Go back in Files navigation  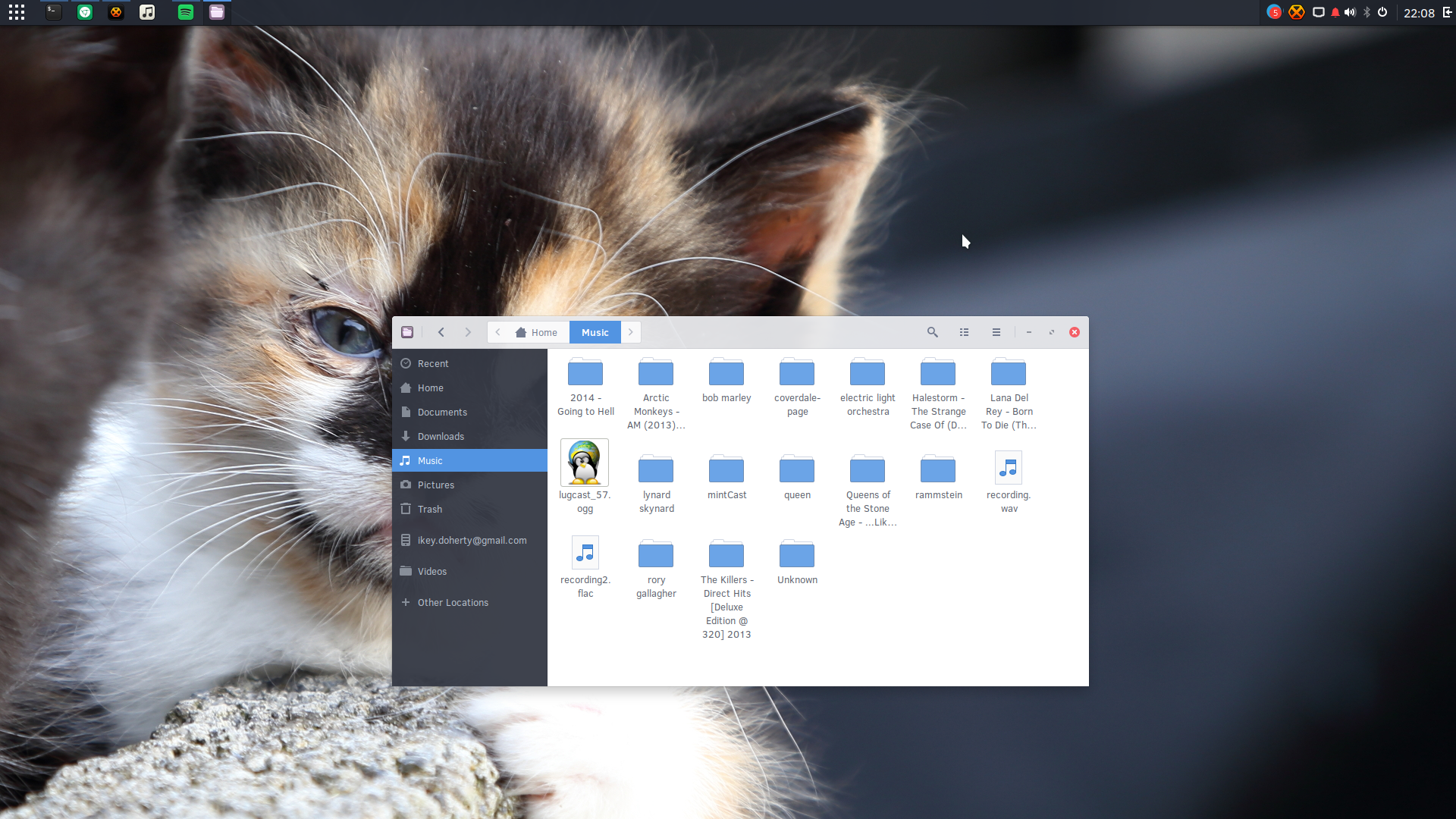[441, 332]
